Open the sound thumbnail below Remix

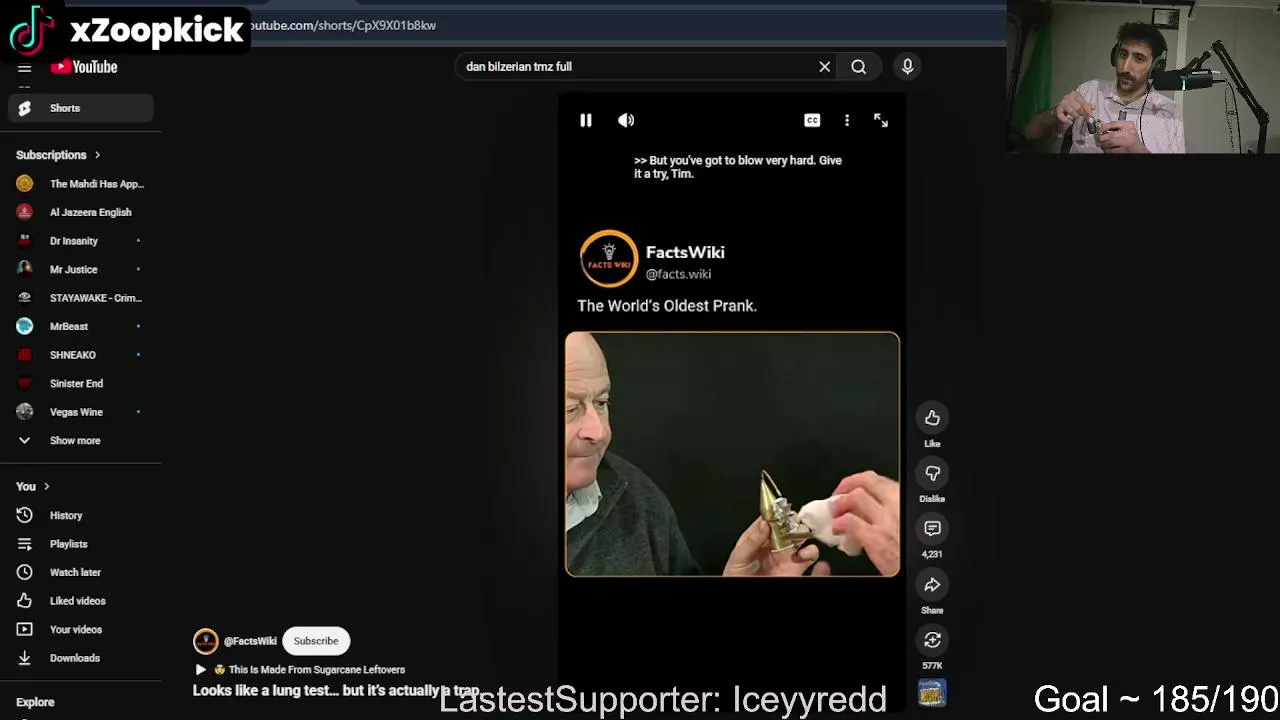tap(932, 693)
